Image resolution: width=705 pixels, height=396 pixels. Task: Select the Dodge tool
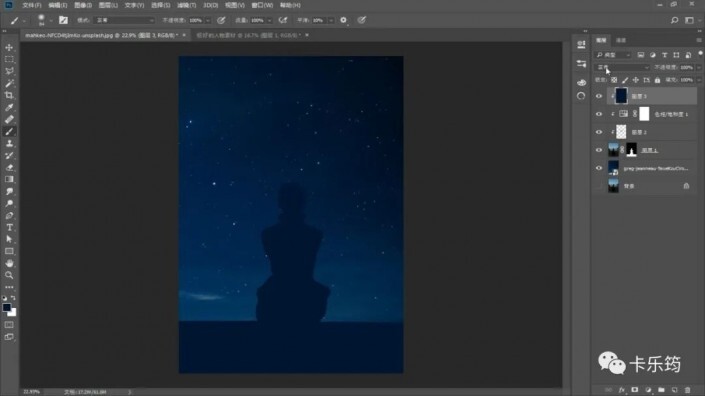pos(9,204)
